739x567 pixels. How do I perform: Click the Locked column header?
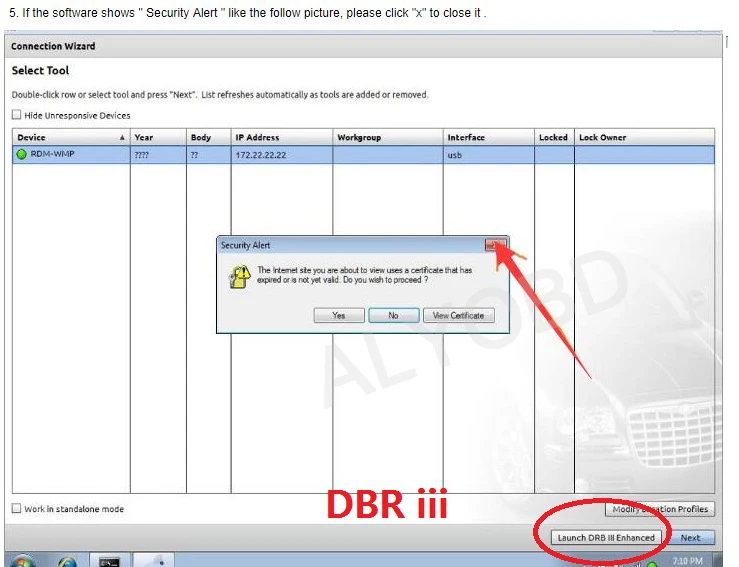point(554,137)
